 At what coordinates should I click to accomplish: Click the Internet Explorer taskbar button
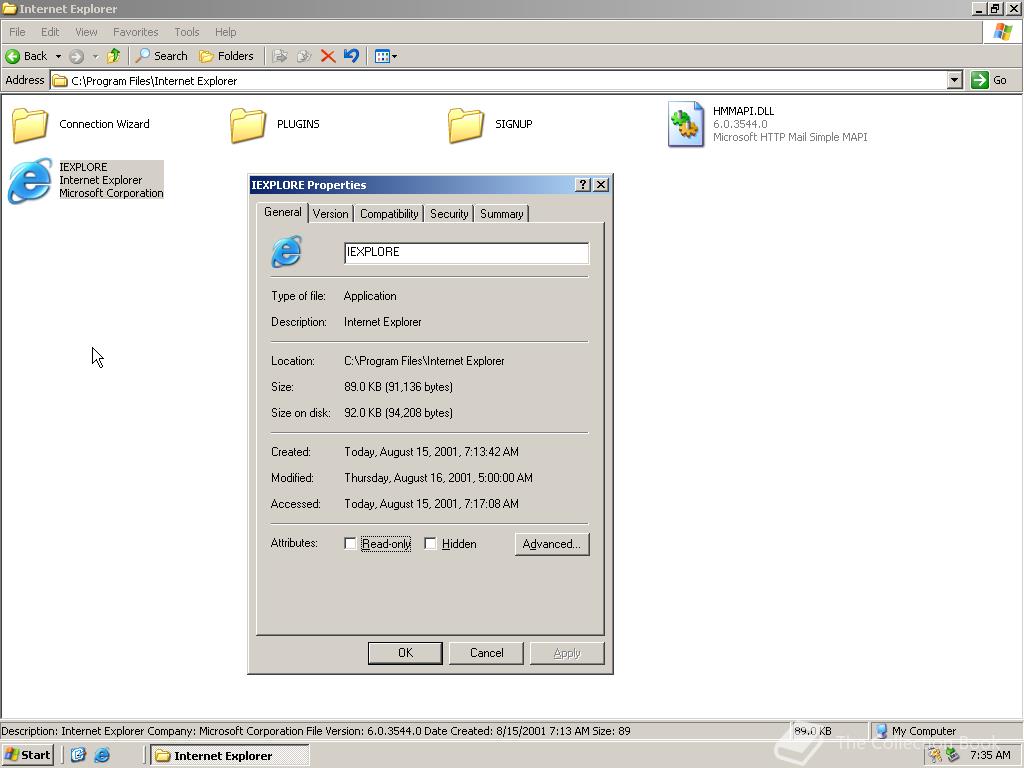point(230,756)
